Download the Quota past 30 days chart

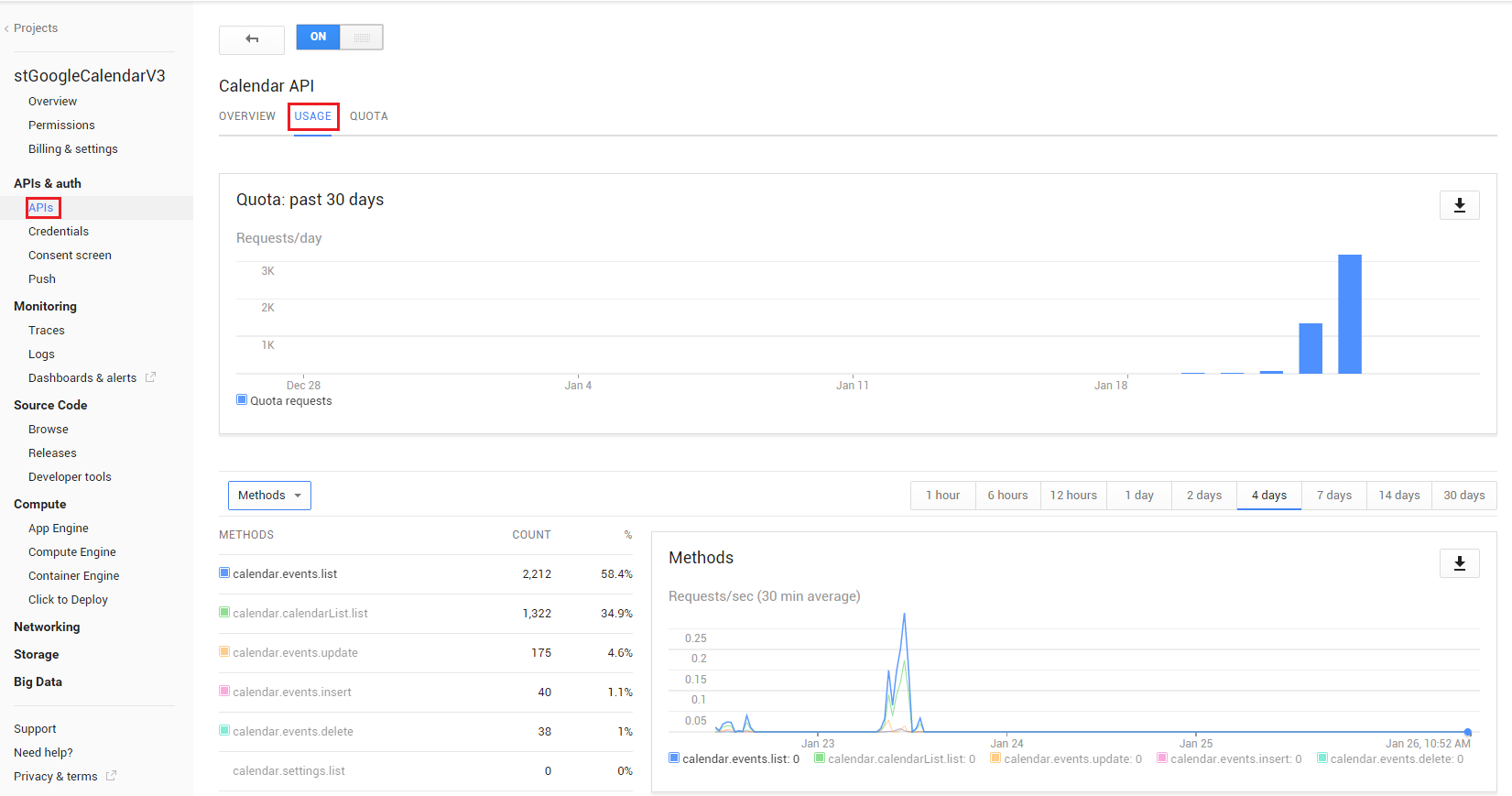(1460, 205)
